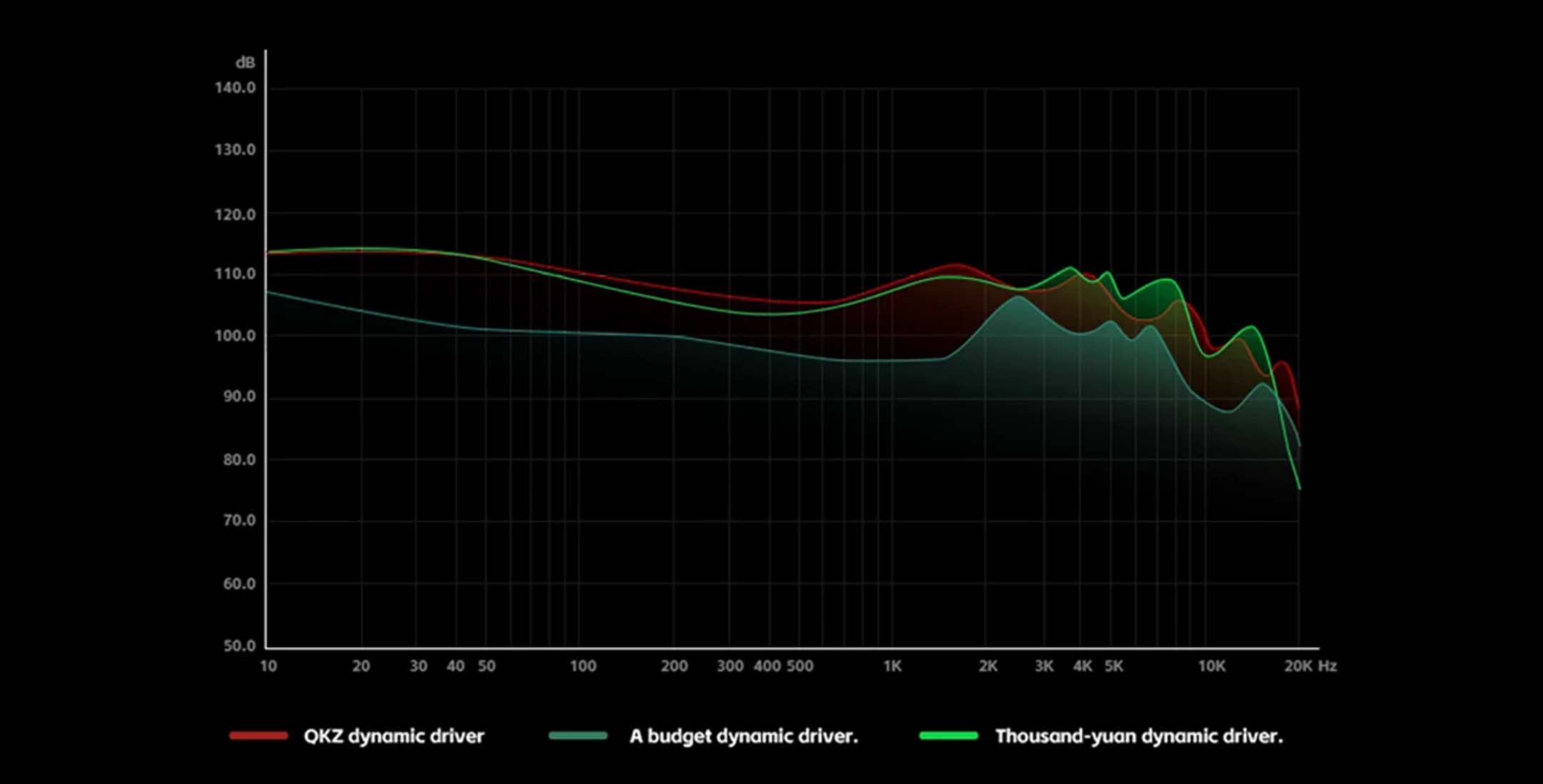Image resolution: width=1543 pixels, height=784 pixels.
Task: Click the 'Hz' axis unit label
Action: [x=1327, y=666]
